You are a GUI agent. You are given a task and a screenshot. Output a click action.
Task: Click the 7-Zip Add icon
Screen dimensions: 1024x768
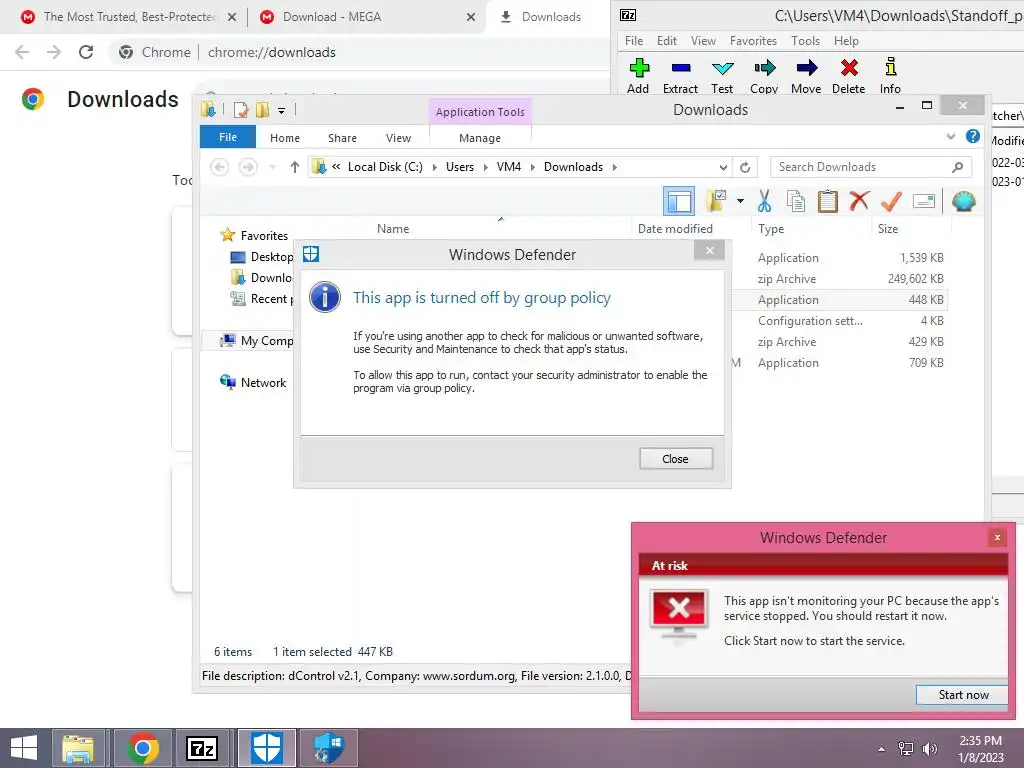tap(639, 68)
